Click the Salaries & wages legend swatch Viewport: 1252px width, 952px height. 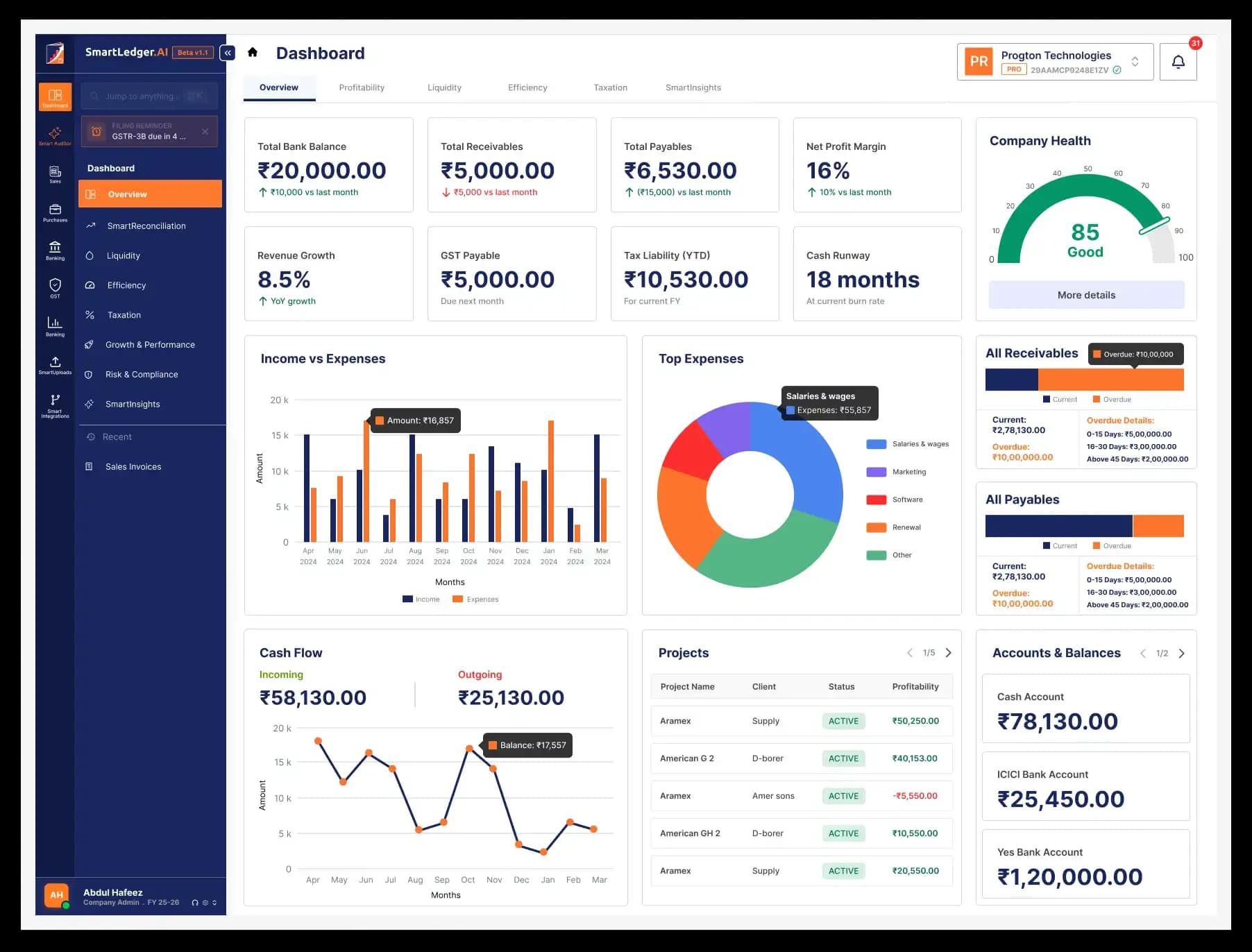pyautogui.click(x=877, y=444)
